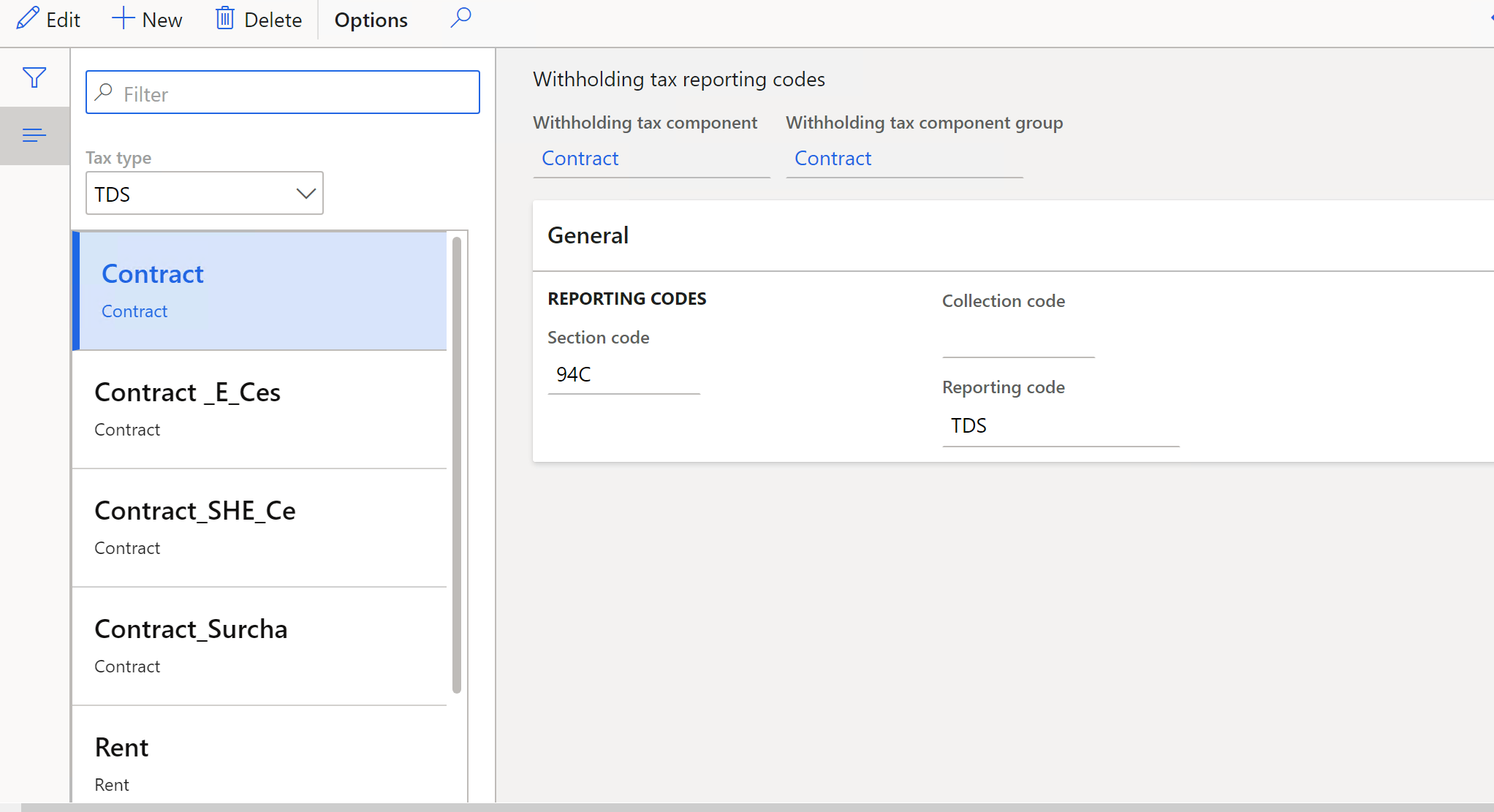
Task: Click the Collection code label
Action: click(x=1003, y=300)
